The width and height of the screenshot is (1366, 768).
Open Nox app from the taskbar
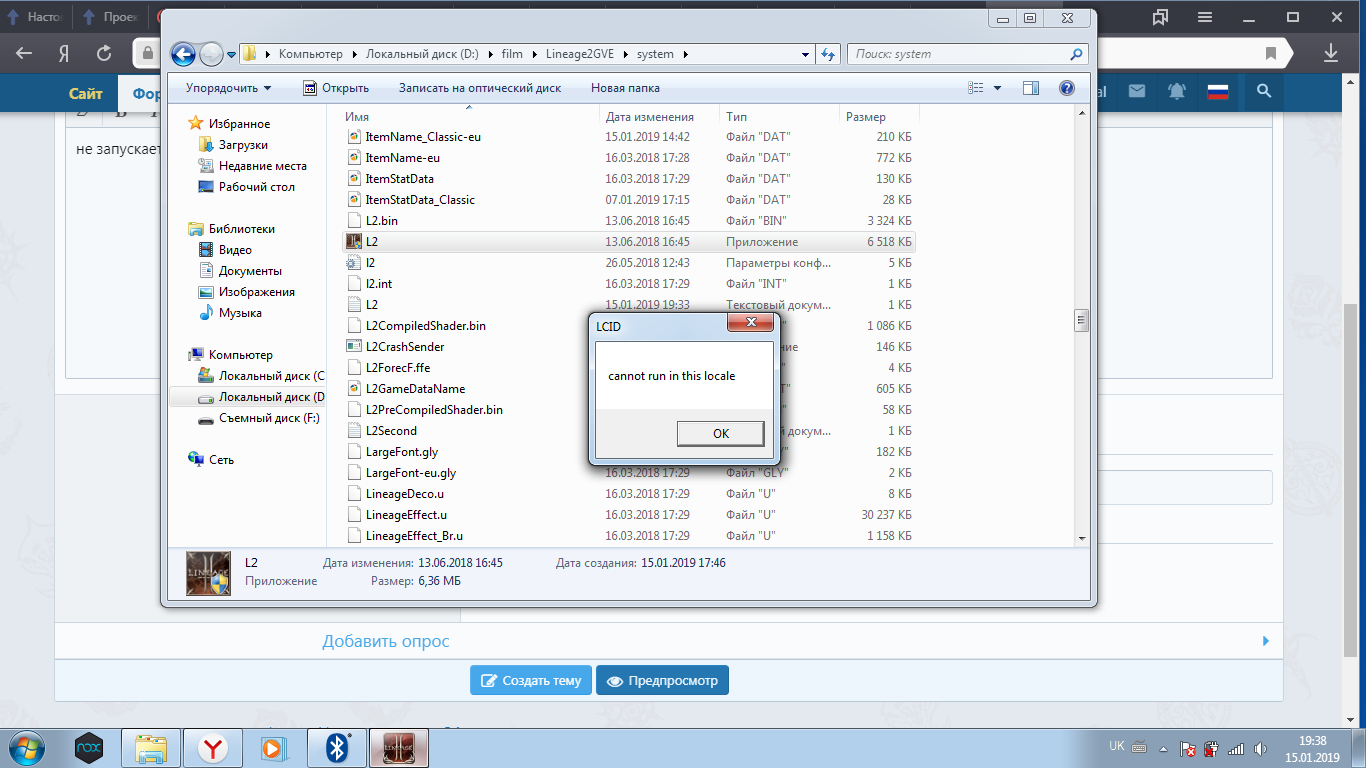[x=89, y=747]
